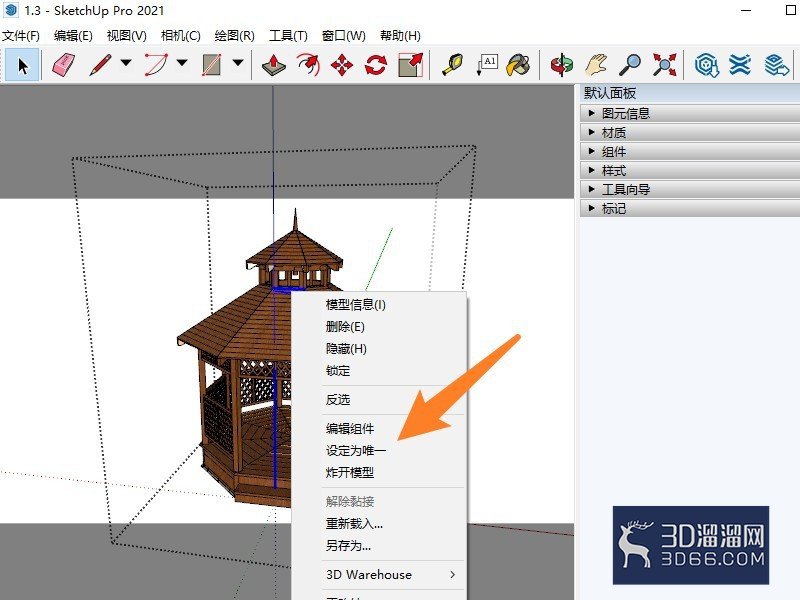Select the Offset tool
The height and width of the screenshot is (600, 800).
pyautogui.click(x=308, y=65)
